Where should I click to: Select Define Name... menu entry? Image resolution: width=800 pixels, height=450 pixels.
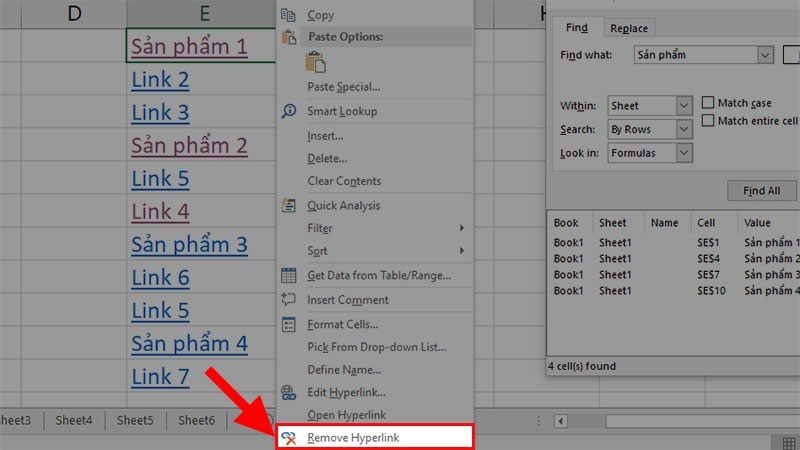344,369
